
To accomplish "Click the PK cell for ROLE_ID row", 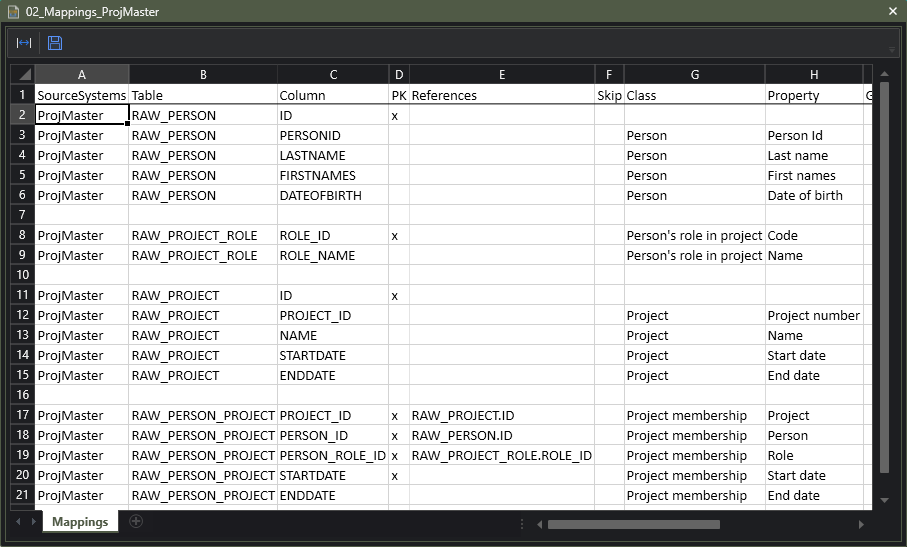I will tap(398, 235).
